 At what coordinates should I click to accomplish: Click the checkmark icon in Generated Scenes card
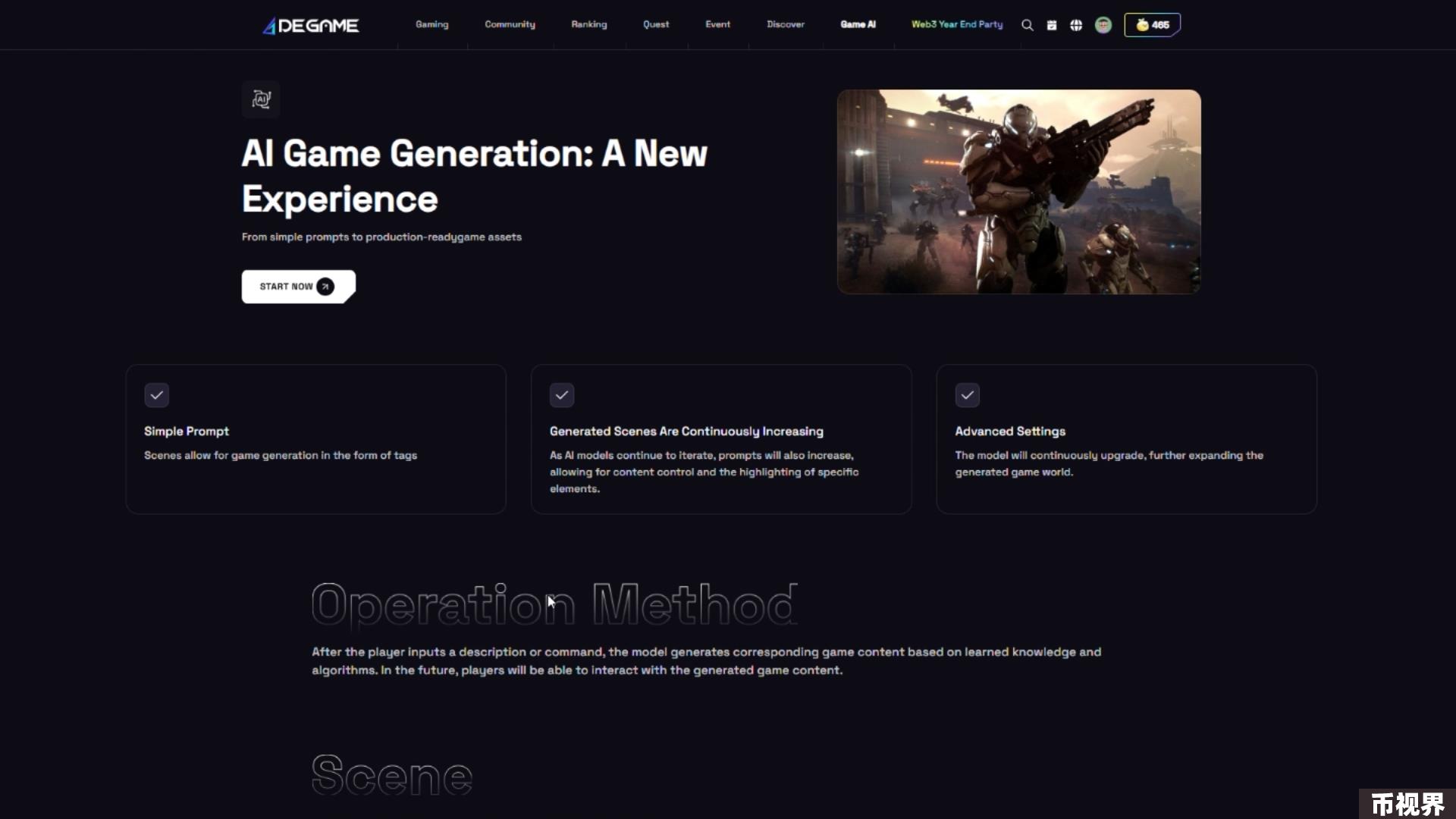562,395
